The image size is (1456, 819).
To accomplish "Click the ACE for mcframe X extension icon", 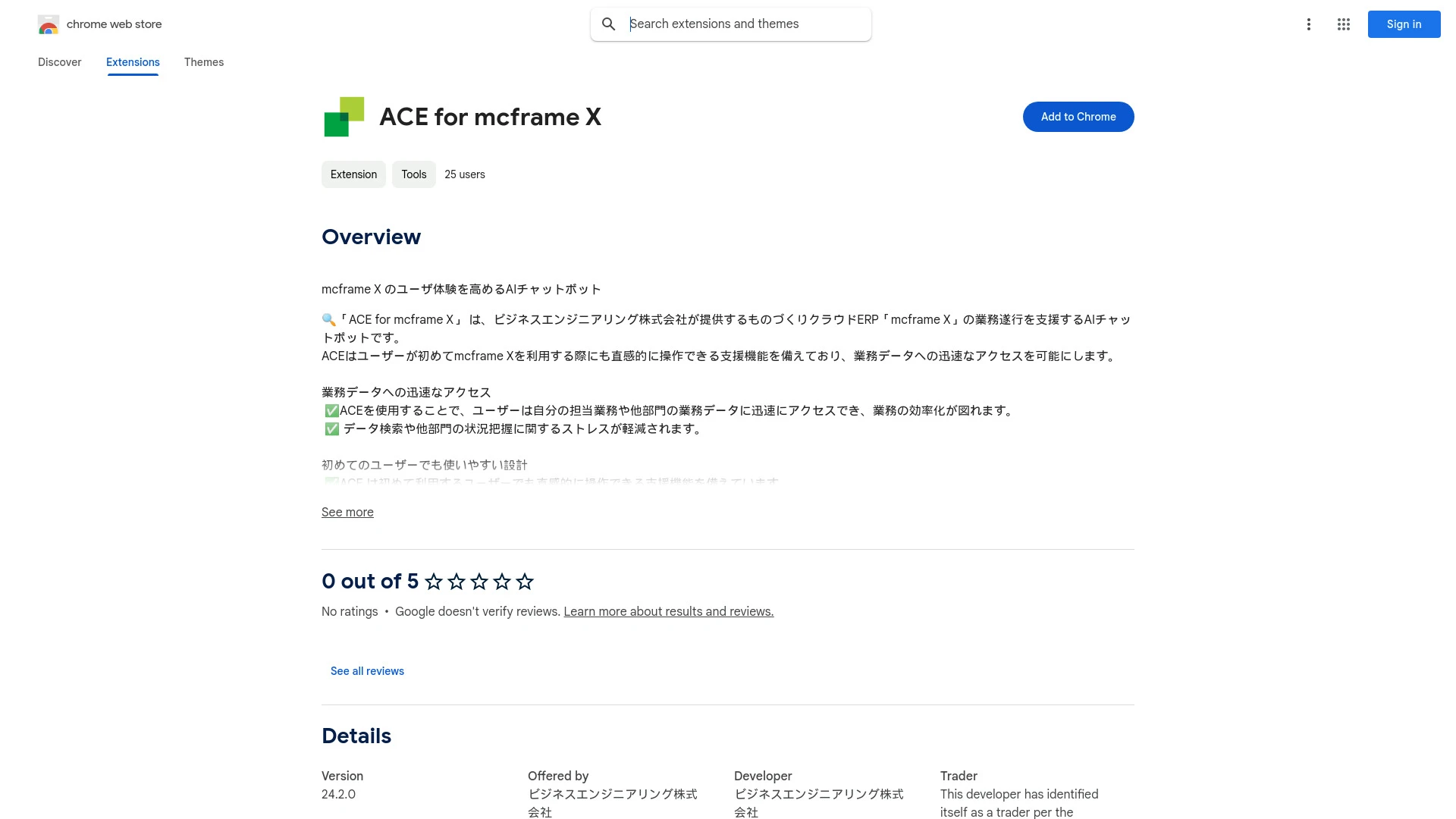I will [x=344, y=117].
